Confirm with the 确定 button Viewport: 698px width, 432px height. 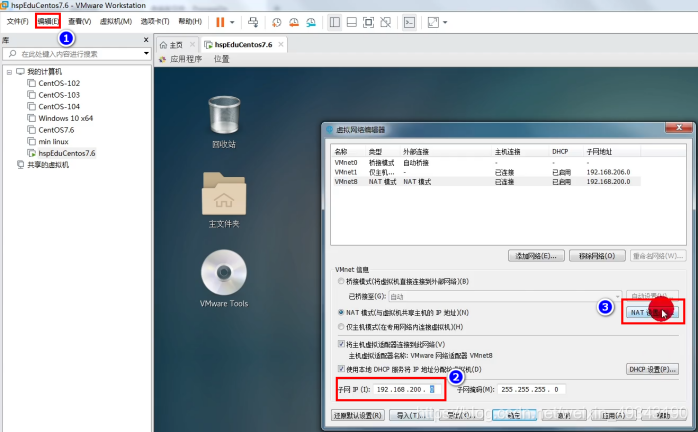tap(514, 415)
